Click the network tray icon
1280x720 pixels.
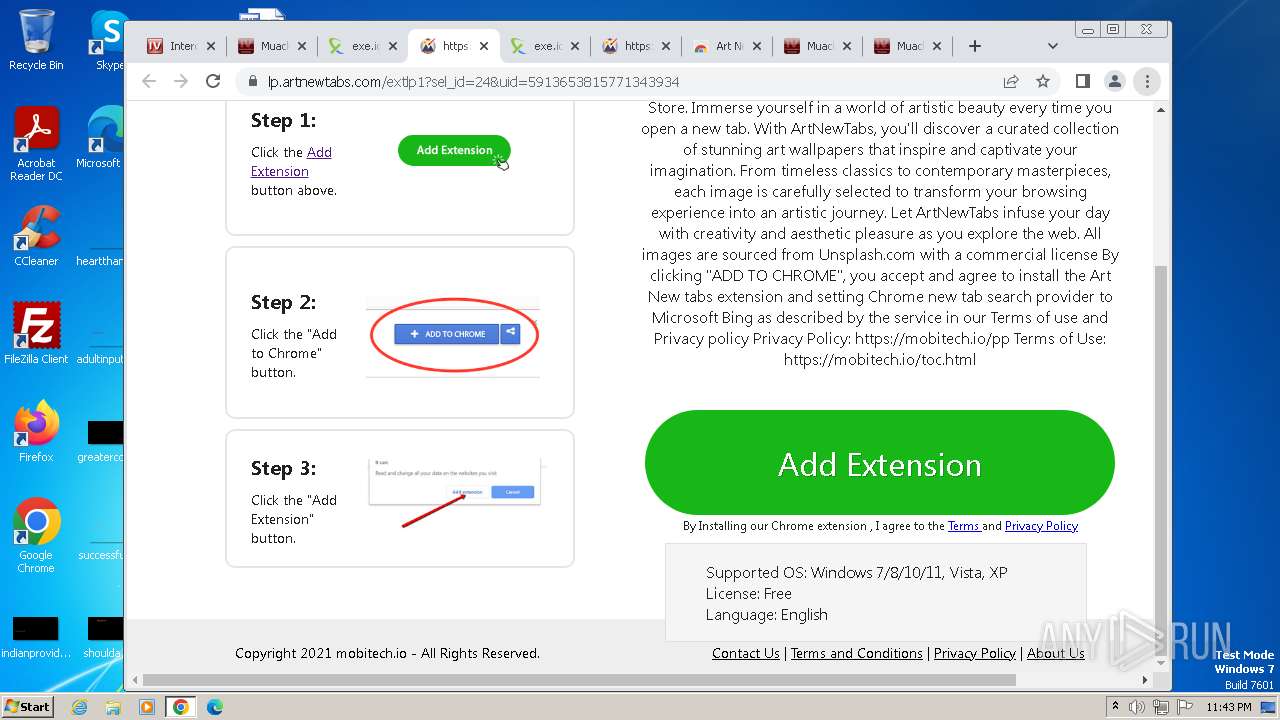pyautogui.click(x=1161, y=707)
